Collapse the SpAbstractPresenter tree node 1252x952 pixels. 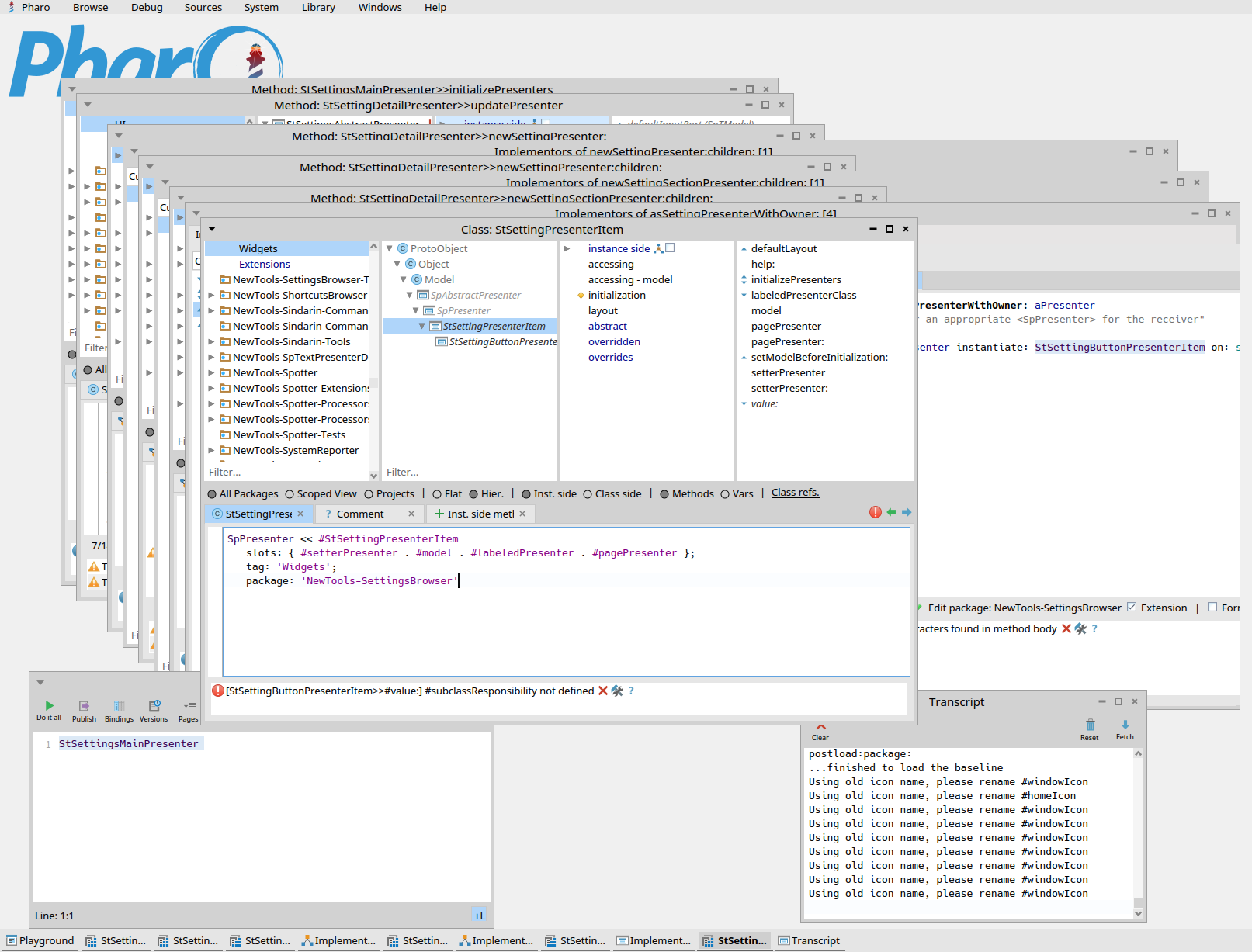(410, 295)
